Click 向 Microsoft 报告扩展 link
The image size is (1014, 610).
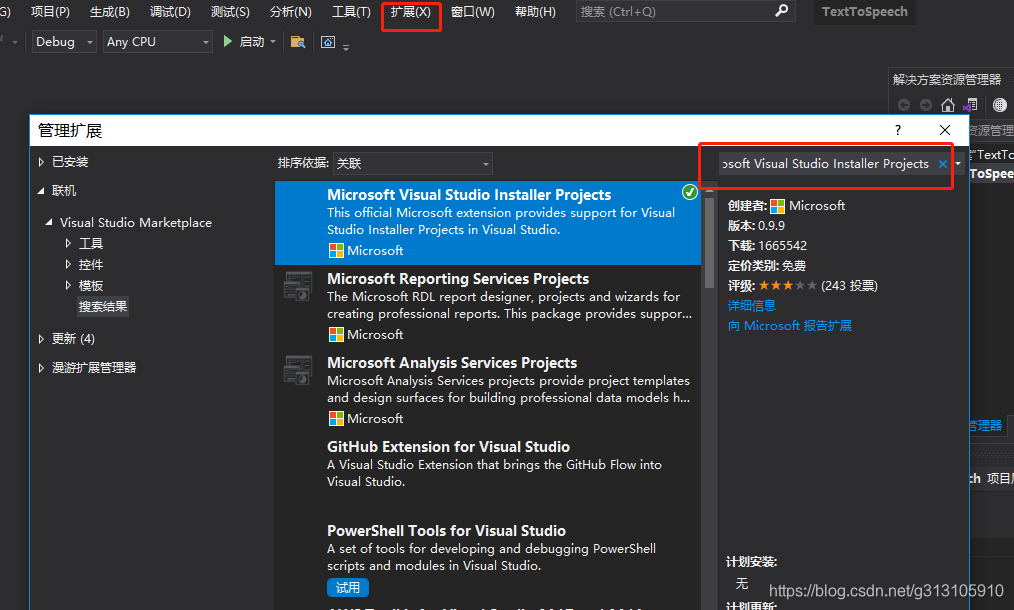coord(790,325)
